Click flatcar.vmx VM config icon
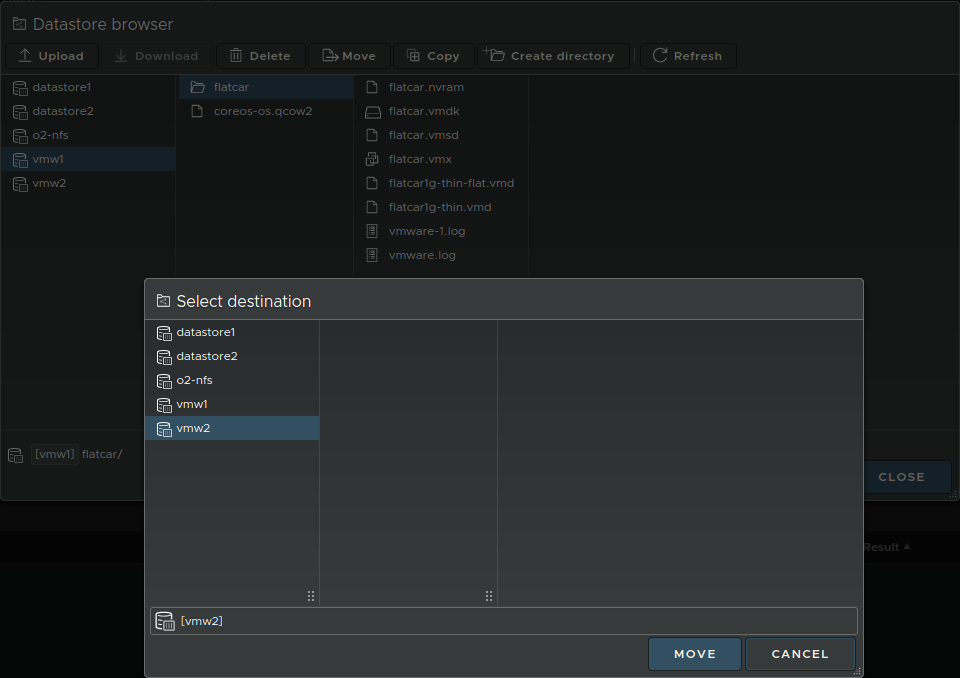960x678 pixels. (372, 159)
